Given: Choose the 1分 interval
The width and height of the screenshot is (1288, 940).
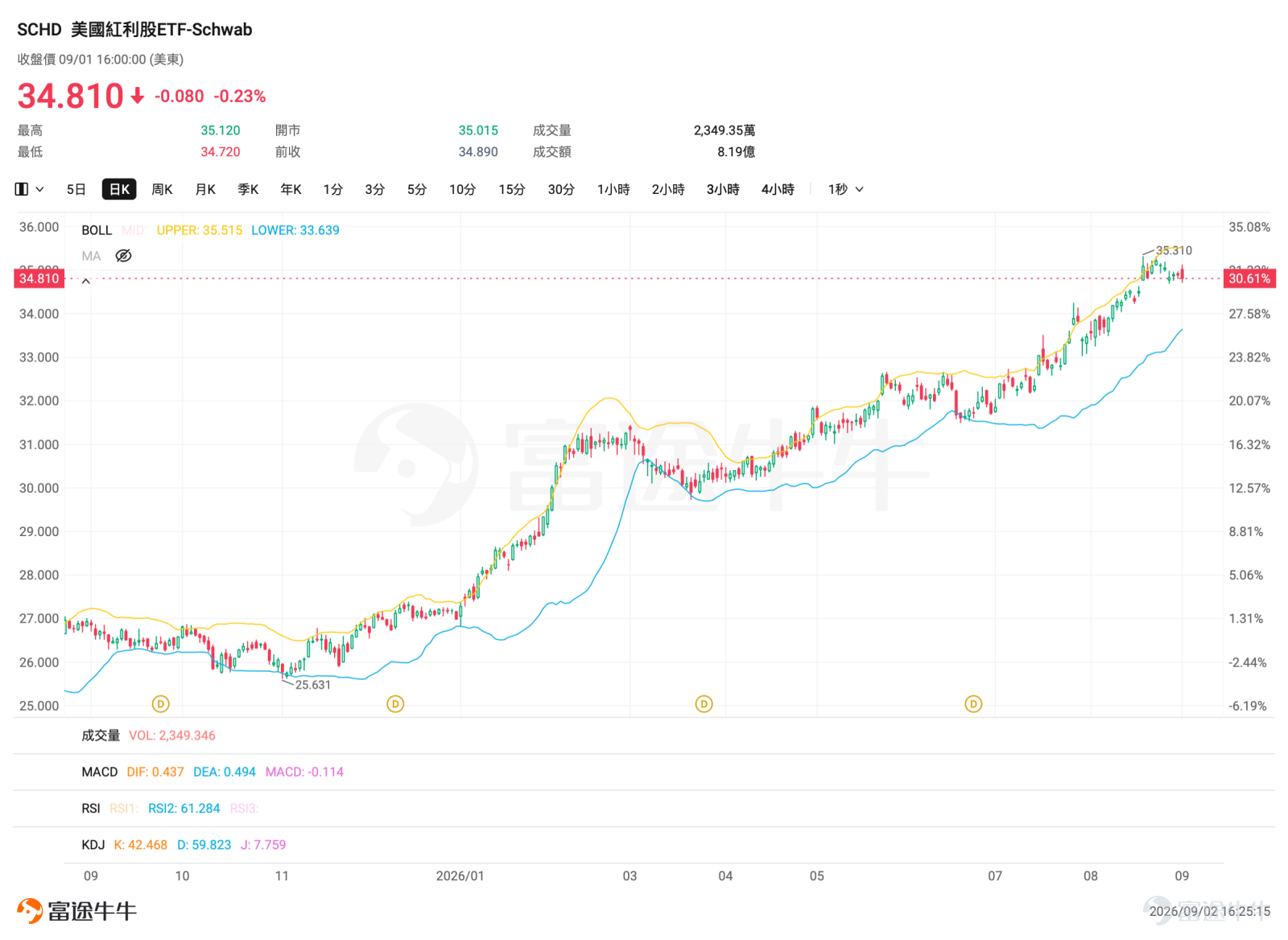Looking at the screenshot, I should [x=333, y=189].
